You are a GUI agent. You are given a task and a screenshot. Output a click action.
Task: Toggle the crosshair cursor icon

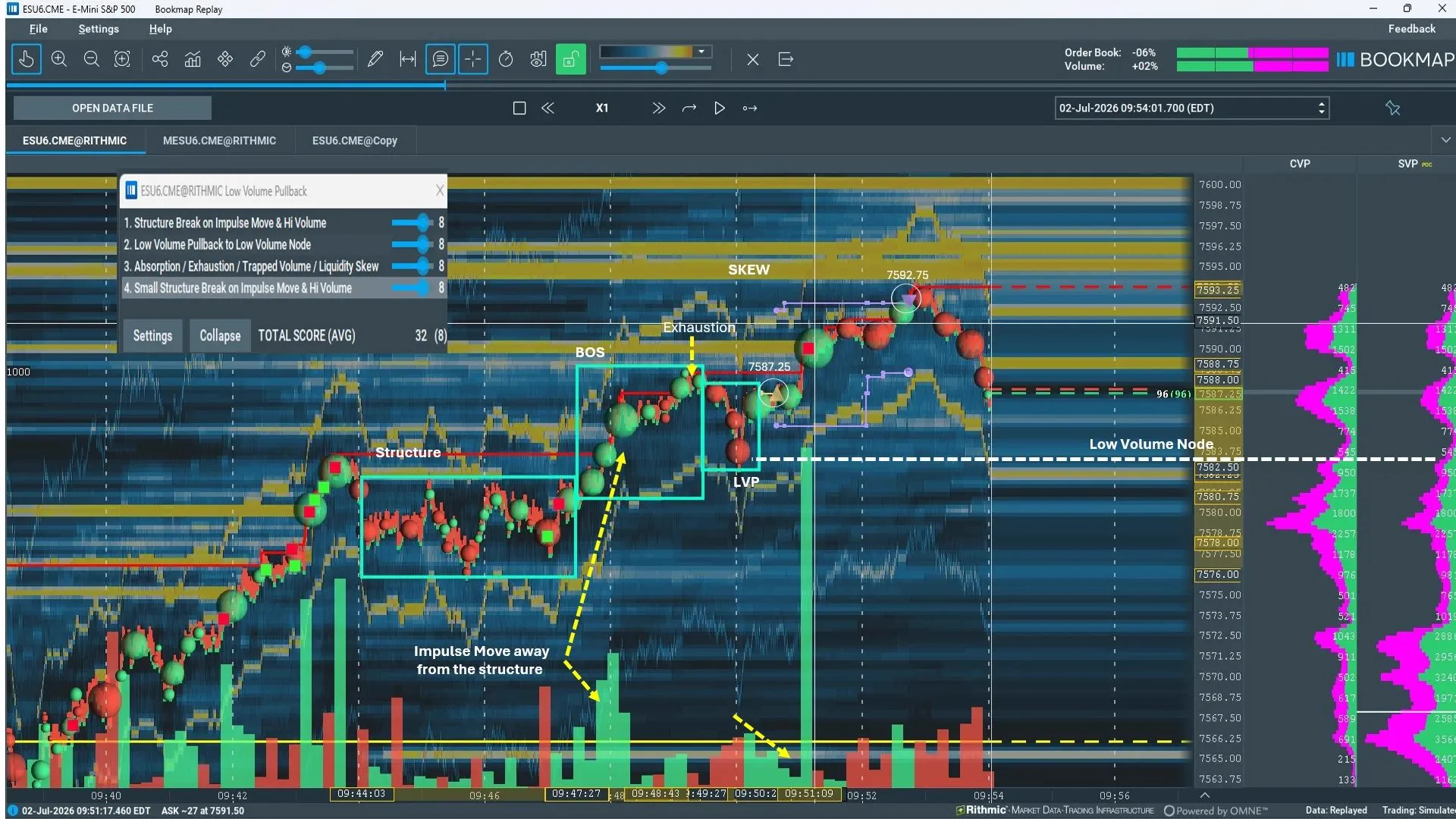473,59
